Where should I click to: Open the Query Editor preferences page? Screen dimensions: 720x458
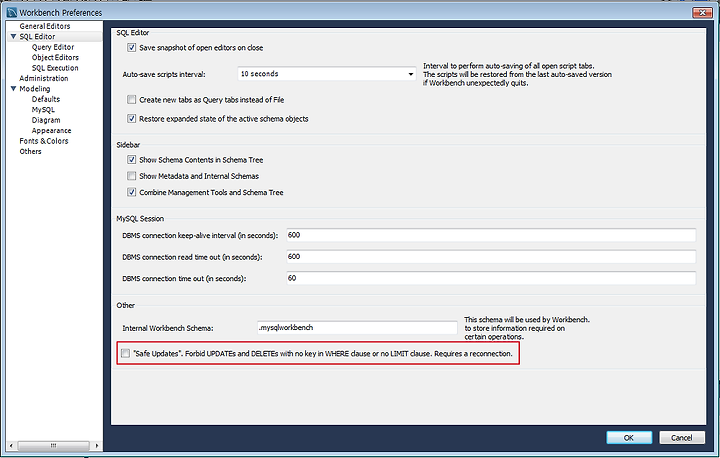coord(53,47)
